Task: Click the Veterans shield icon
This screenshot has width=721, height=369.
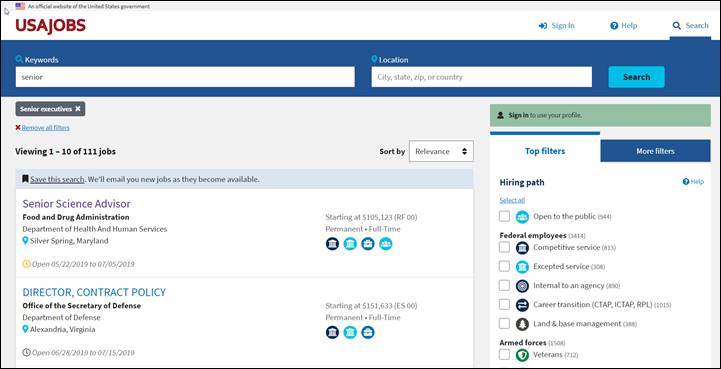Action: click(522, 355)
